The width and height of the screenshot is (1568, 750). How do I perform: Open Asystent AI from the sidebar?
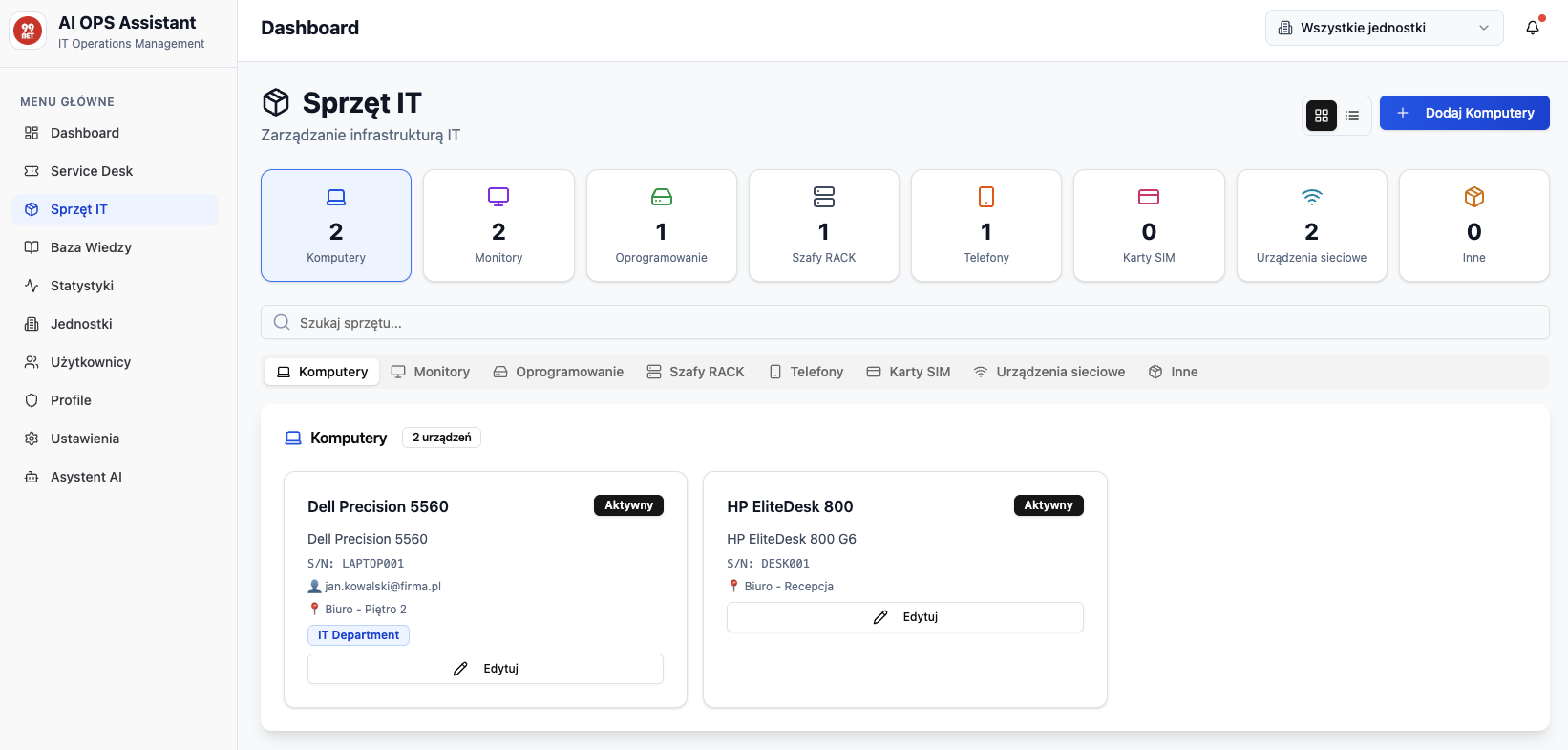click(86, 477)
